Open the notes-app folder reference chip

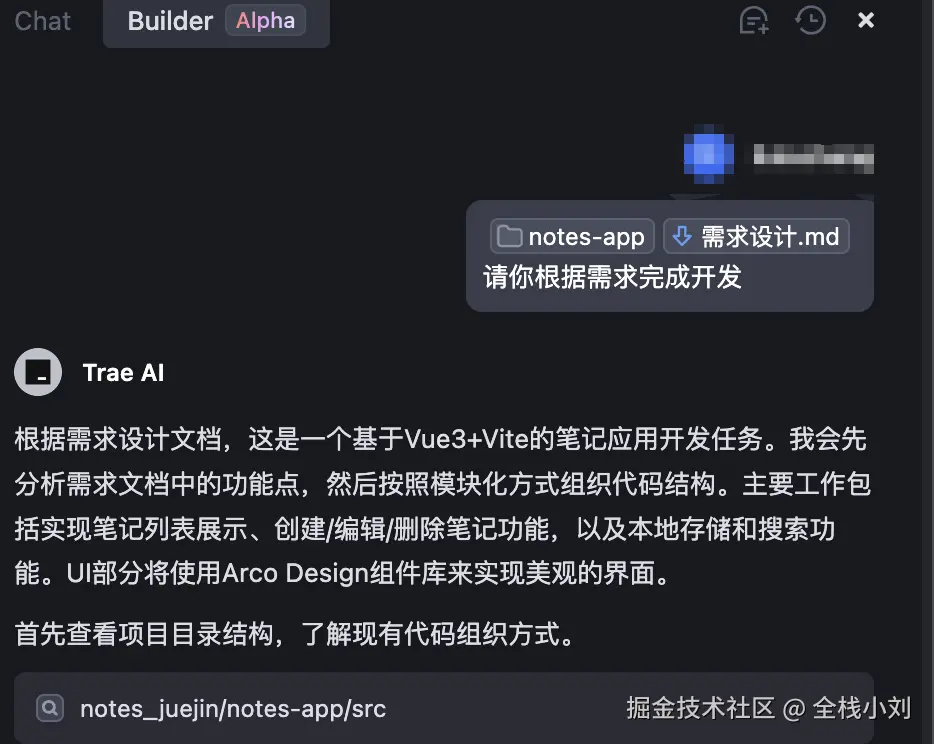[572, 236]
